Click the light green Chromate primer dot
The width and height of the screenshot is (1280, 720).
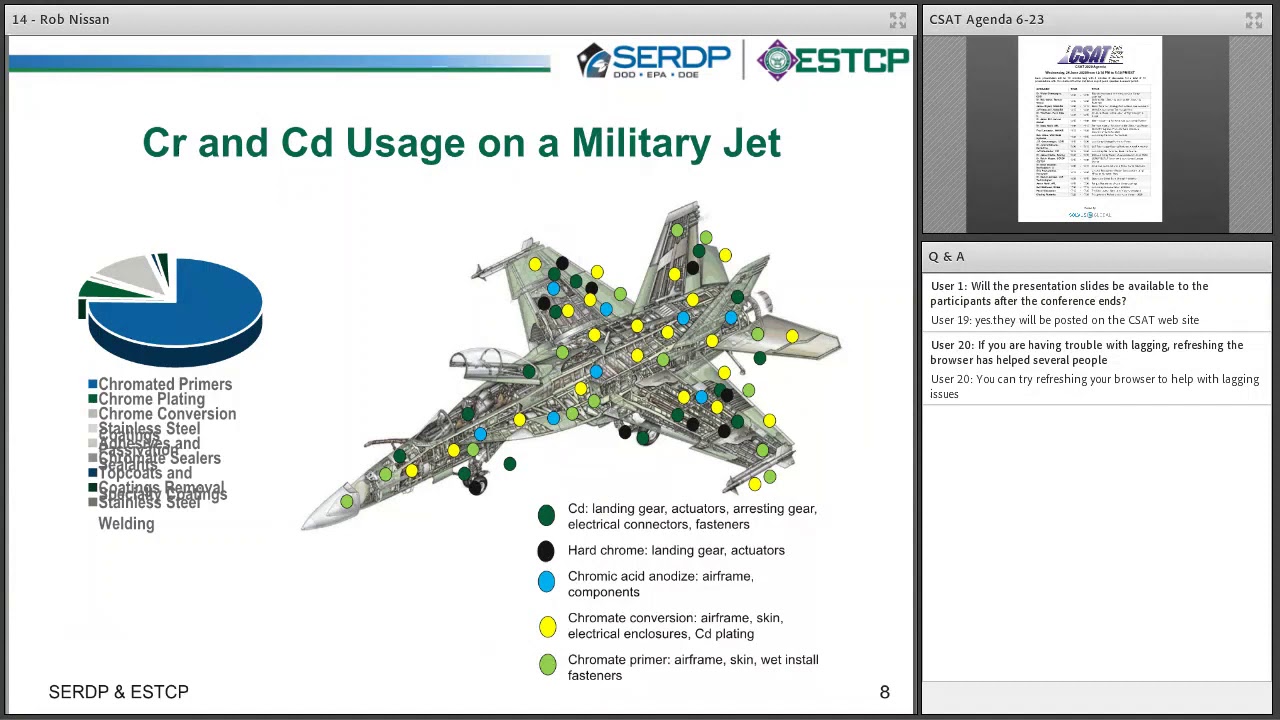click(x=547, y=665)
